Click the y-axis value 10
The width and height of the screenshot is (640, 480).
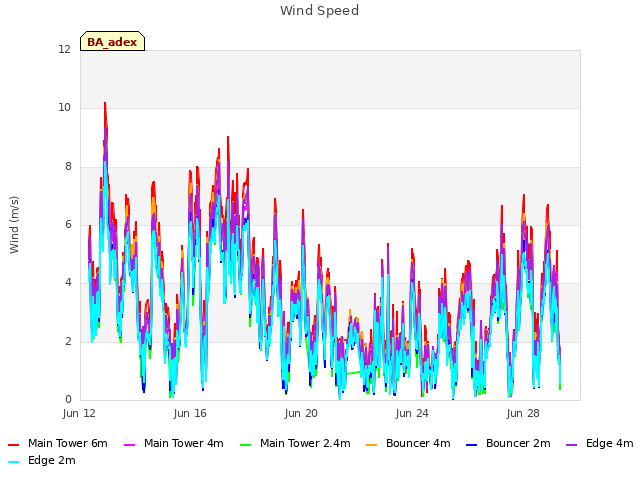point(64,108)
